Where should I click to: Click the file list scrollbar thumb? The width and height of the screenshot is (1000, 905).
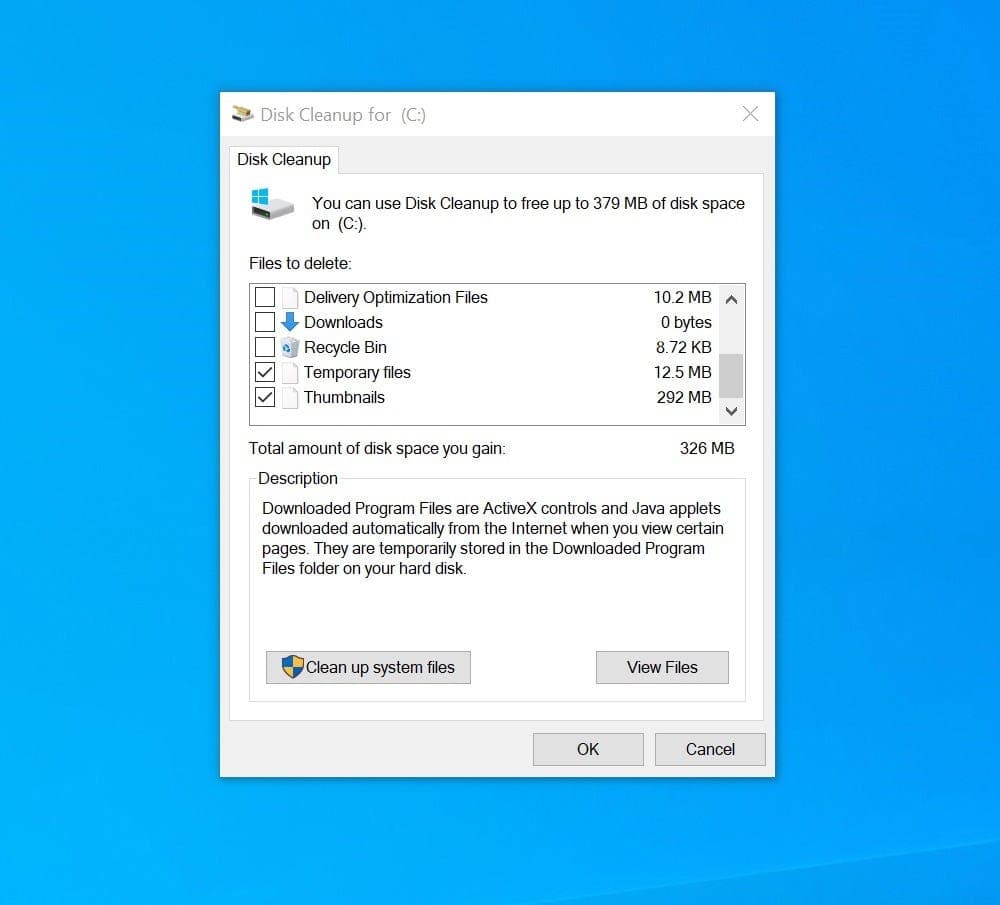click(x=732, y=376)
